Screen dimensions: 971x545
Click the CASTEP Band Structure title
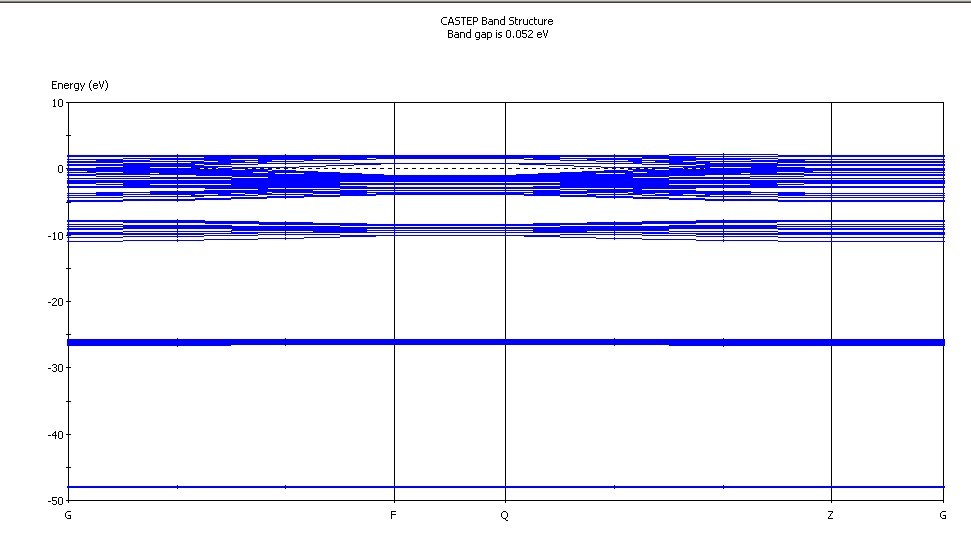click(497, 21)
